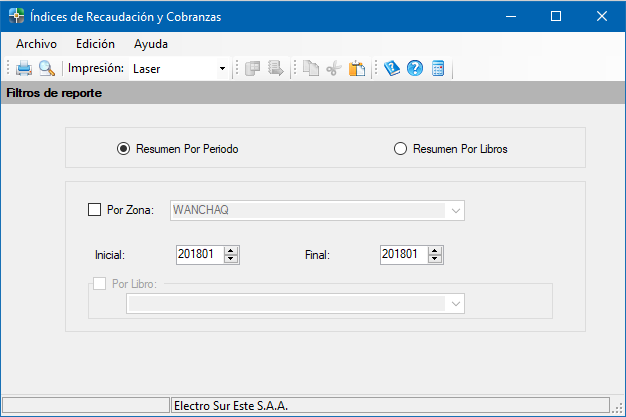The image size is (626, 417).
Task: Click the Final period input field
Action: click(404, 254)
